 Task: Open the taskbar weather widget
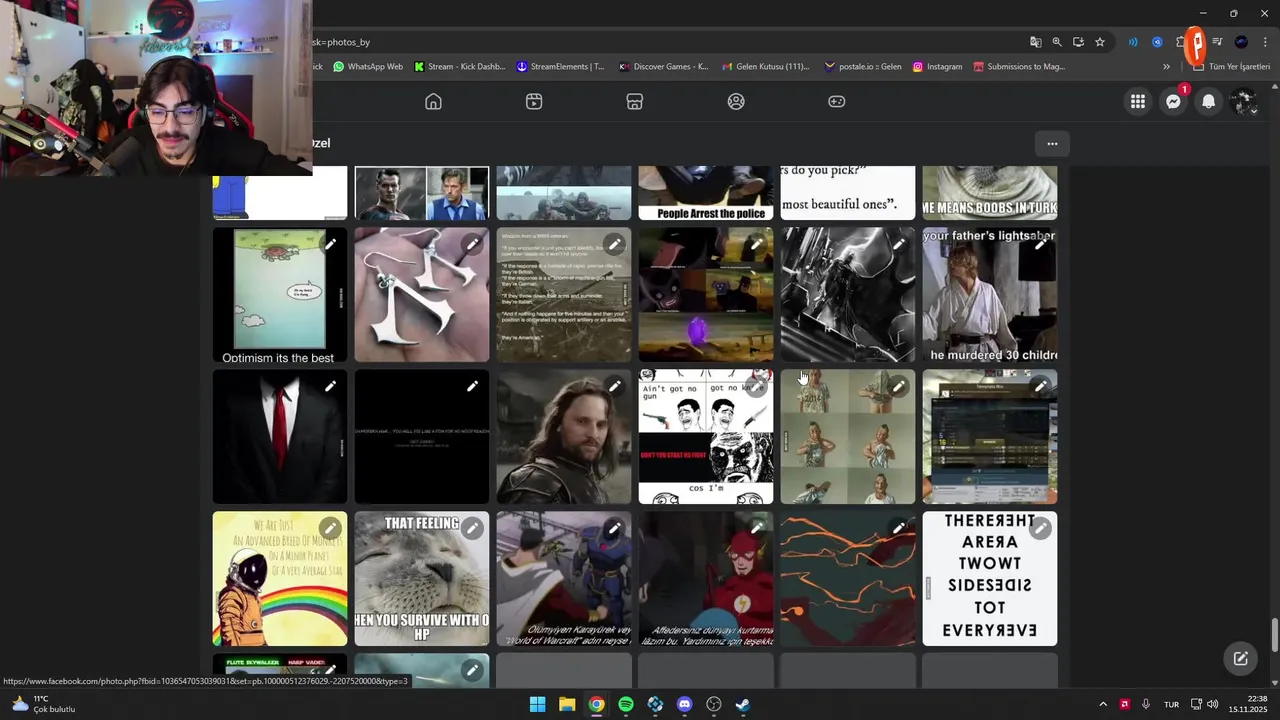click(42, 704)
